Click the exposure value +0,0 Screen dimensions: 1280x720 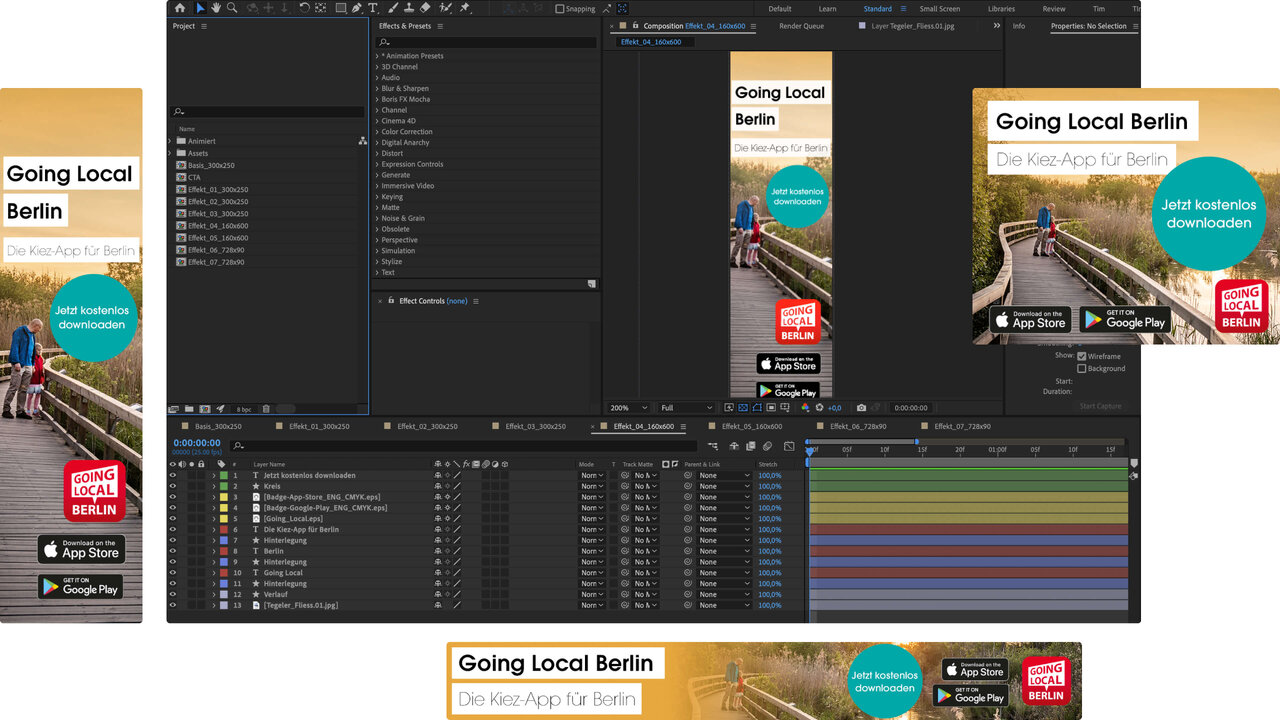(x=835, y=408)
